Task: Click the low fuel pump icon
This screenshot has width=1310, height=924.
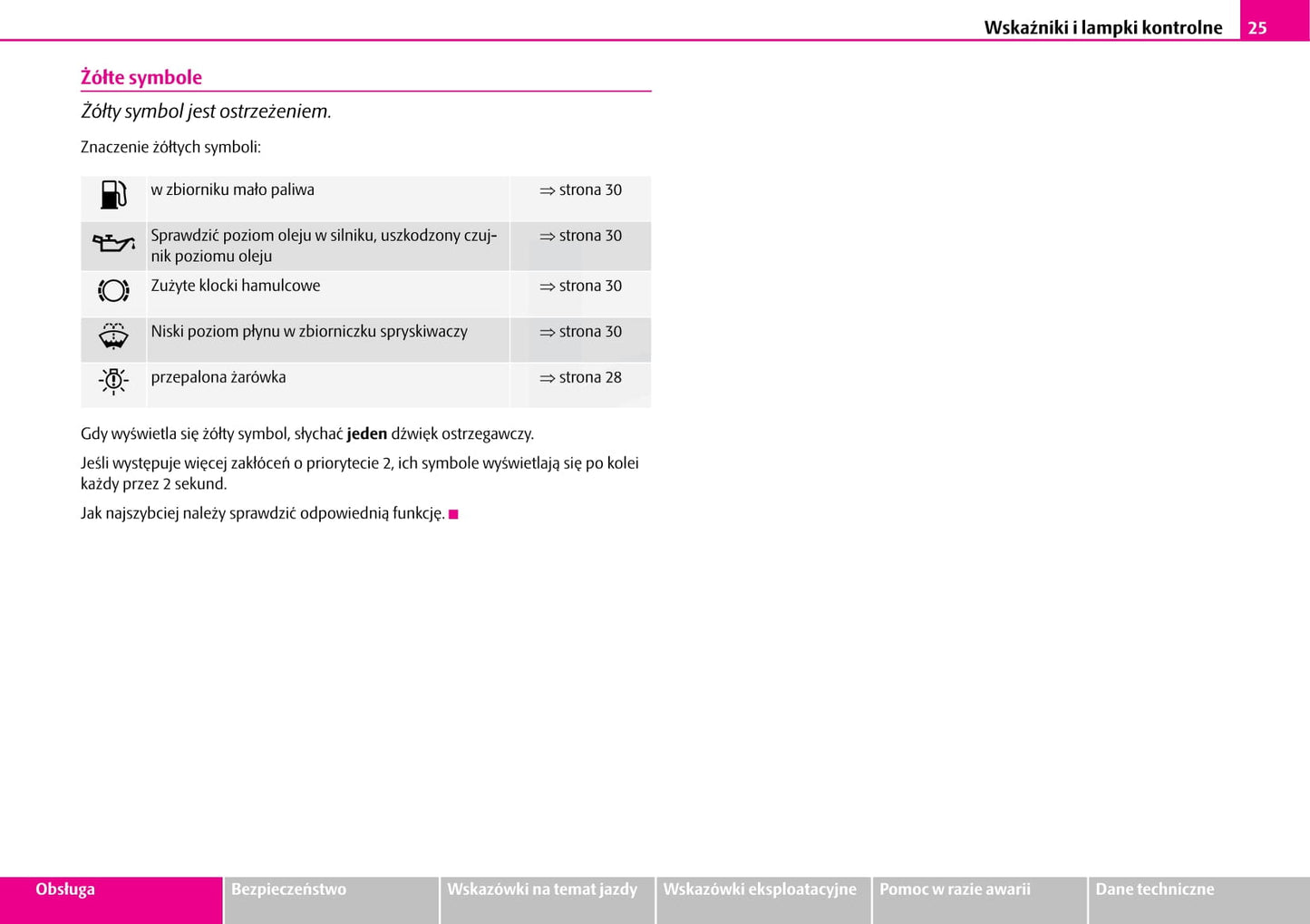Action: tap(113, 194)
